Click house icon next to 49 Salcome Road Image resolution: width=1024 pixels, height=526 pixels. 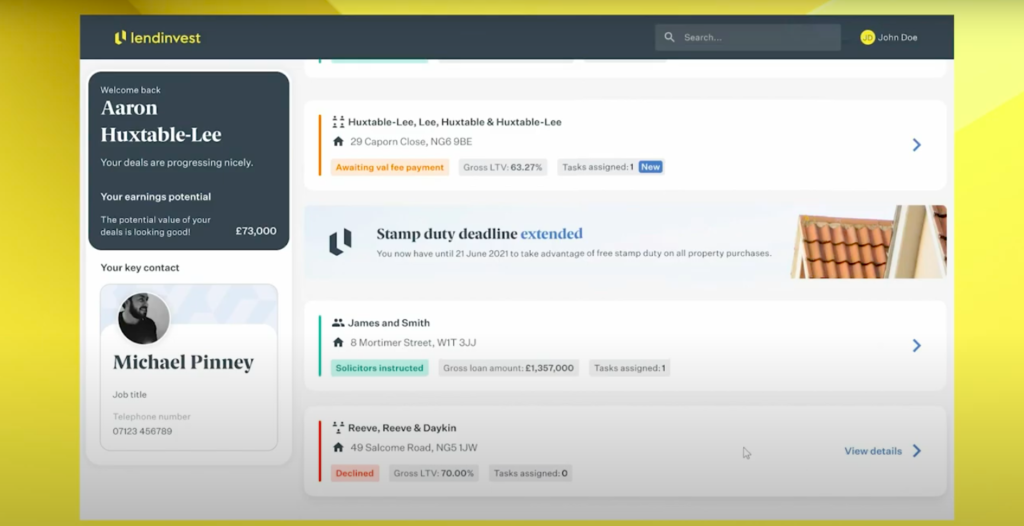click(x=338, y=448)
